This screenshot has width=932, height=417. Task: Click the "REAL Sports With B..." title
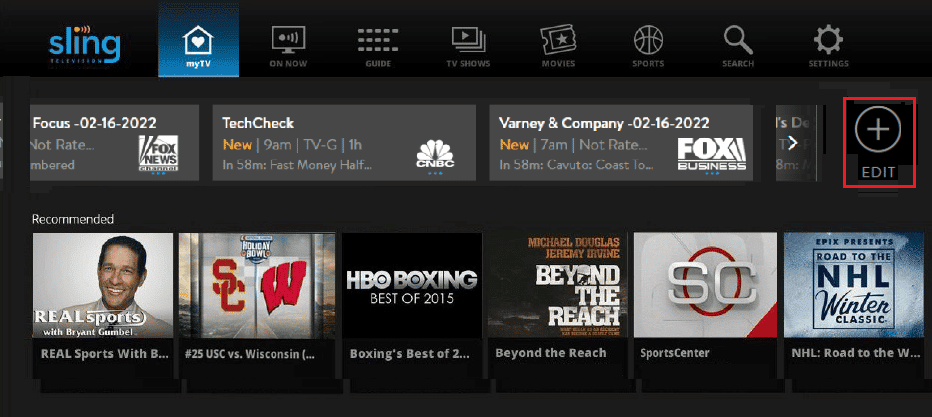[x=104, y=353]
